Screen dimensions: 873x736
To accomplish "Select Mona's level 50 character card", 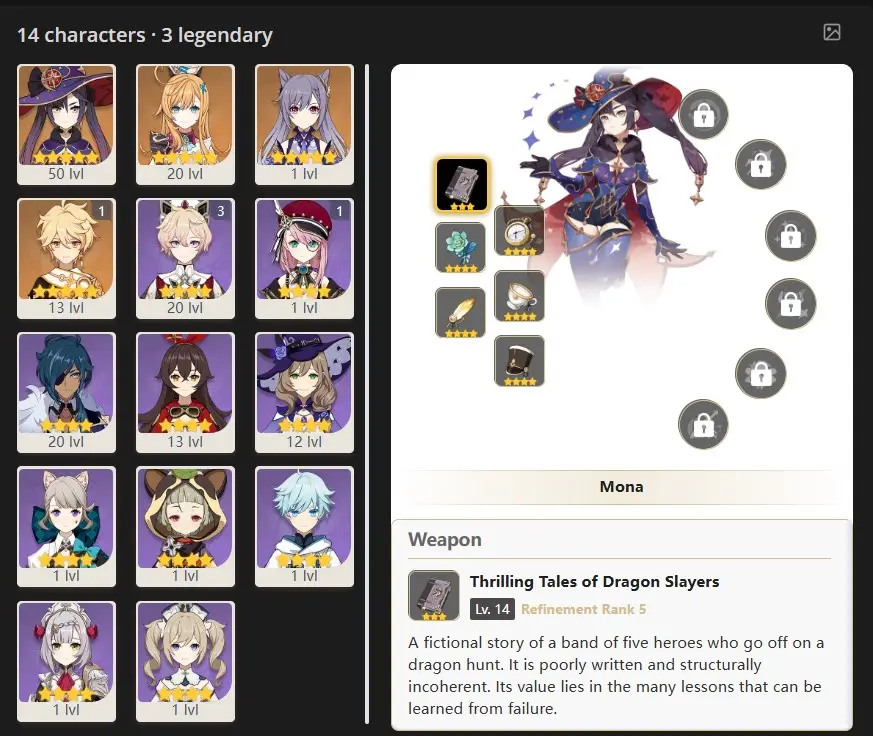I will click(x=67, y=125).
